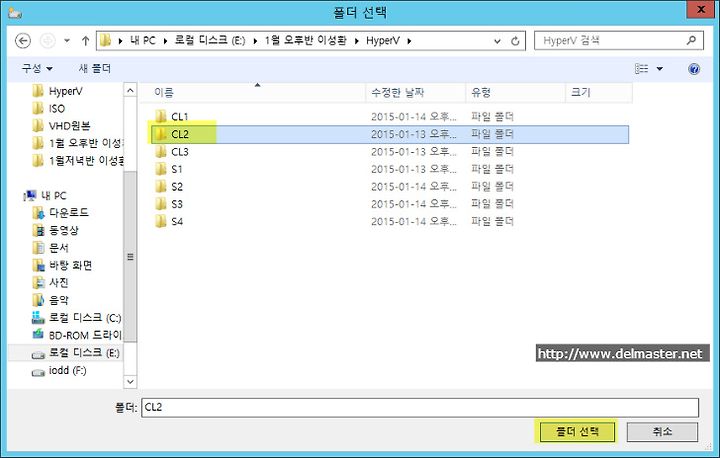
Task: Refresh the HyperV folder view
Action: pos(515,41)
